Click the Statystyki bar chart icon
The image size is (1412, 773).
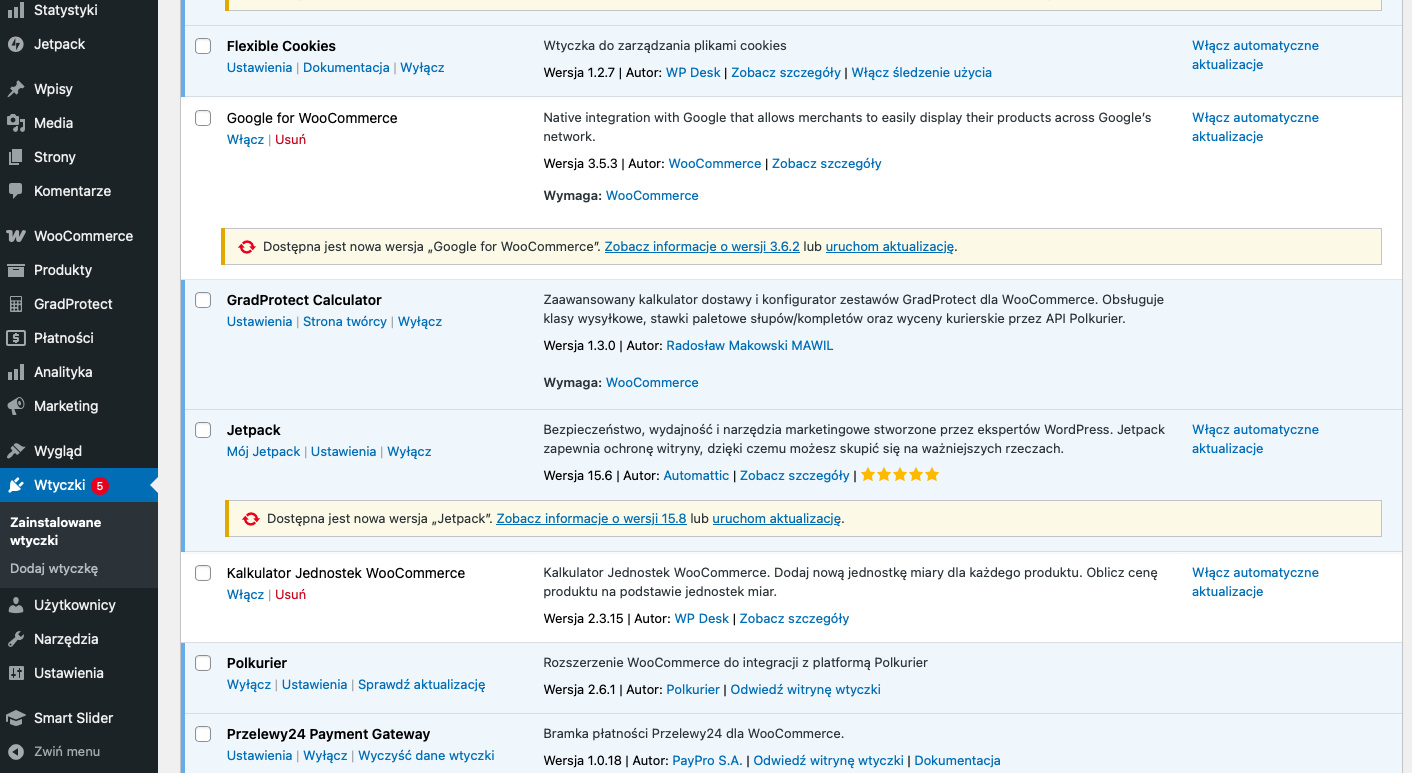click(x=16, y=10)
